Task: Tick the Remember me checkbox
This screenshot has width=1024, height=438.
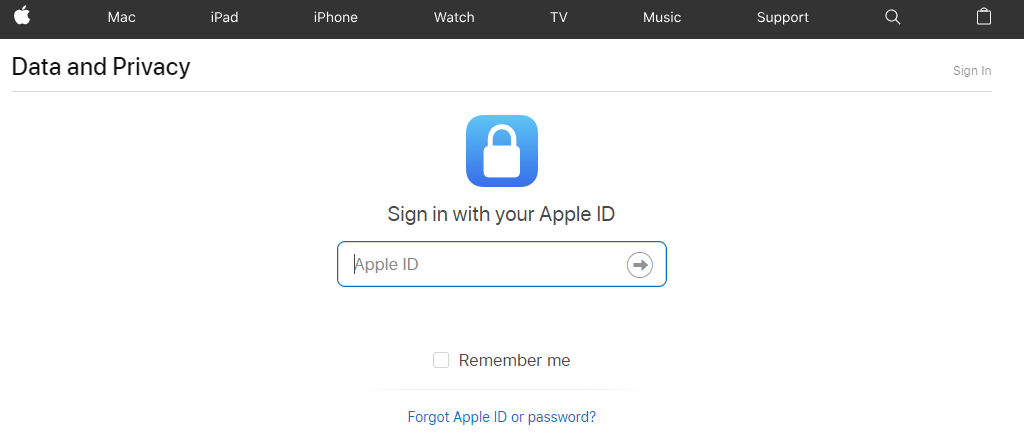Action: 441,360
